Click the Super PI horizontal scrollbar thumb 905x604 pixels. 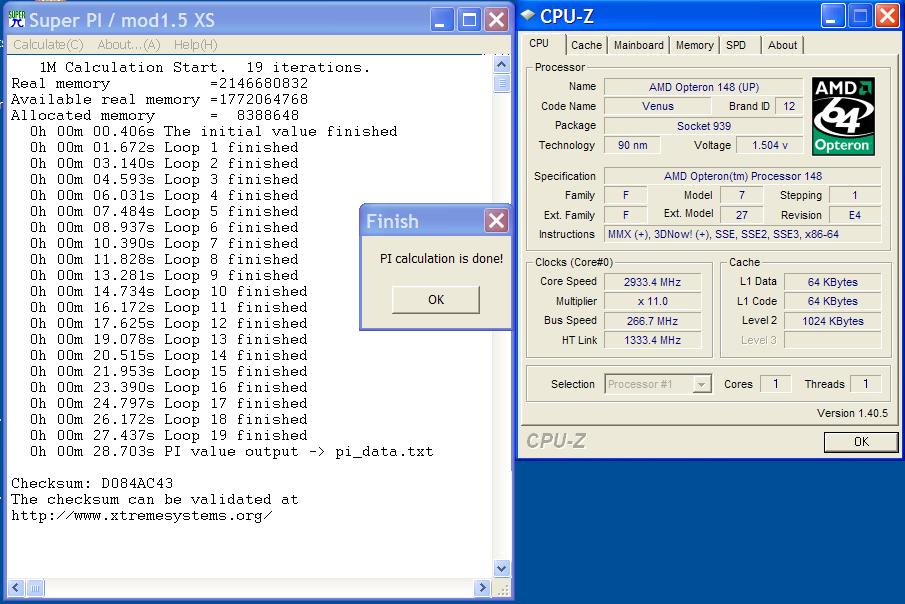[35, 588]
